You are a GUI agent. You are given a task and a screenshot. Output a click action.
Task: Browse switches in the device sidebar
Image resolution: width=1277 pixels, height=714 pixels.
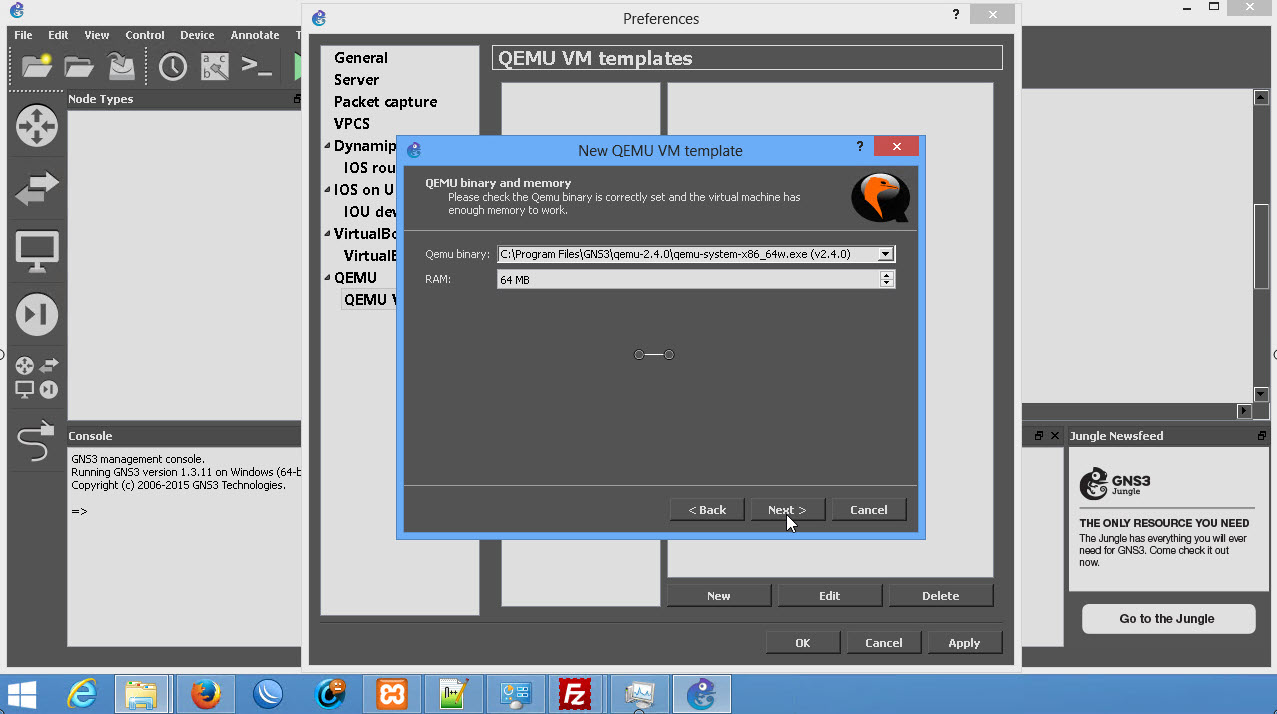(x=37, y=188)
